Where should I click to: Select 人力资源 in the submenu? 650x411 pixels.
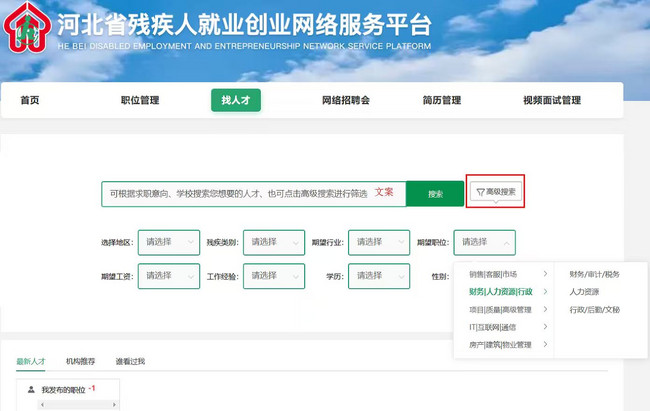coord(584,292)
